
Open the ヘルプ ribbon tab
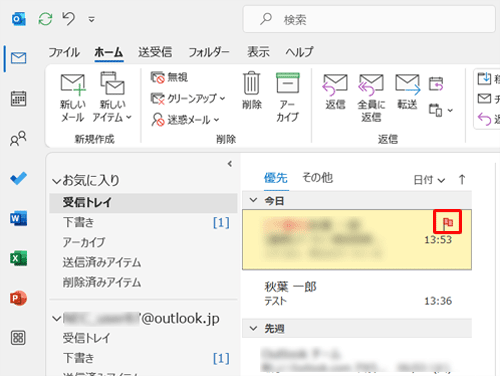tap(299, 52)
